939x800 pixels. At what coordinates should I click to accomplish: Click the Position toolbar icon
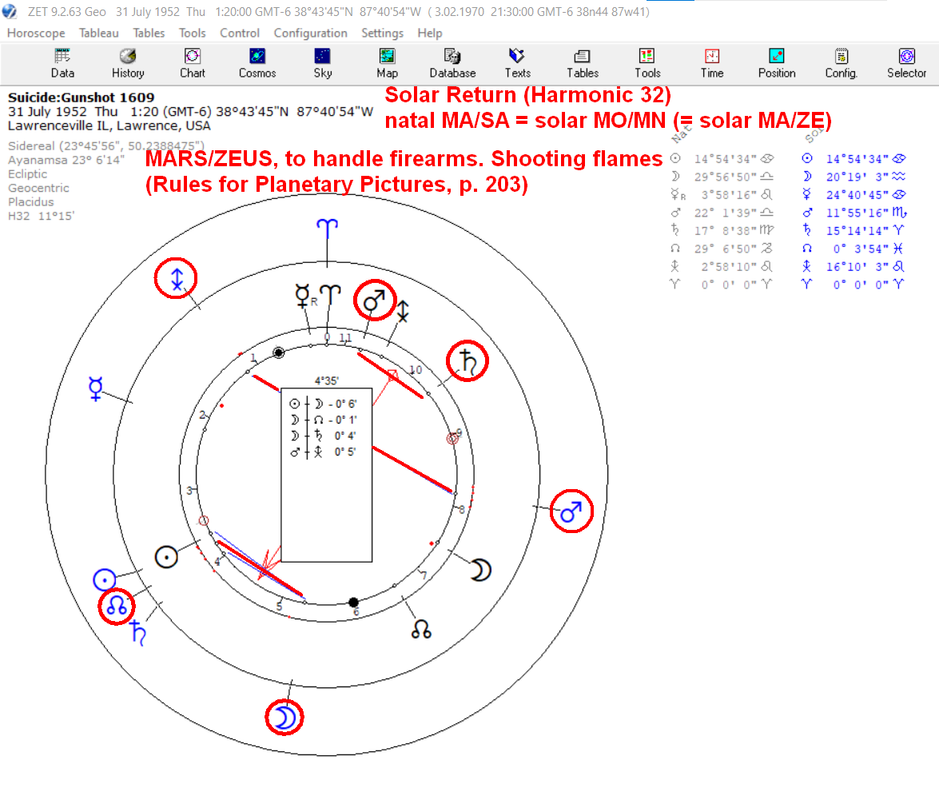click(x=777, y=63)
